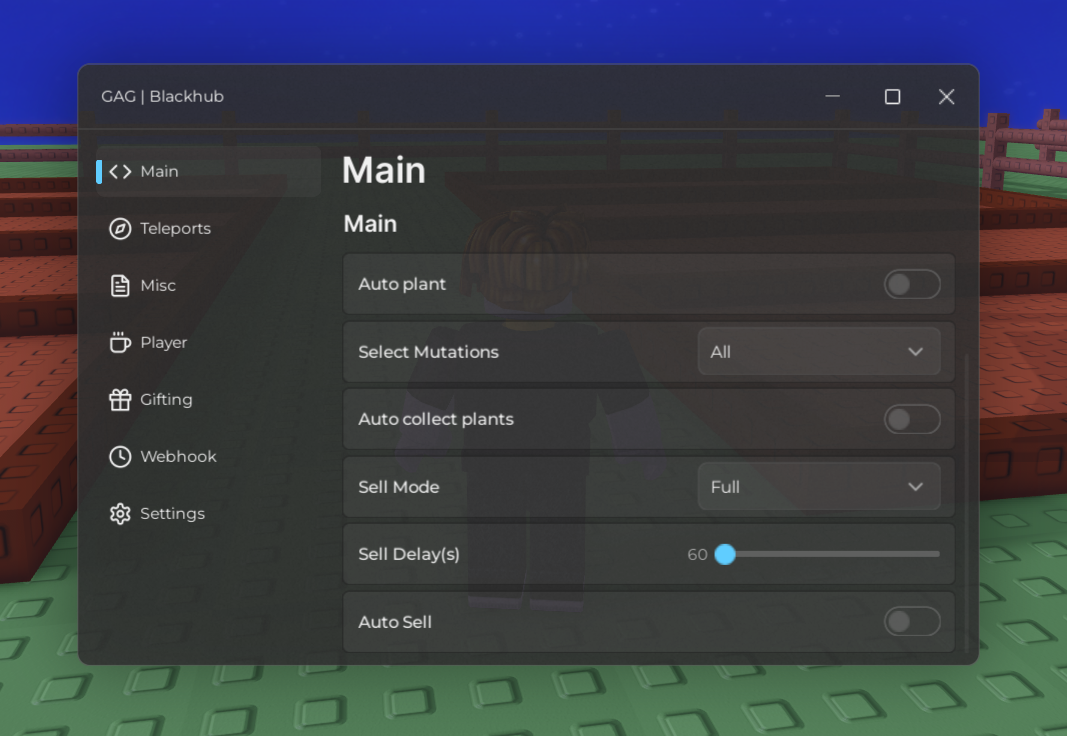Click the vertical scrollbar of the Main panel
The height and width of the screenshot is (736, 1067).
(966, 503)
